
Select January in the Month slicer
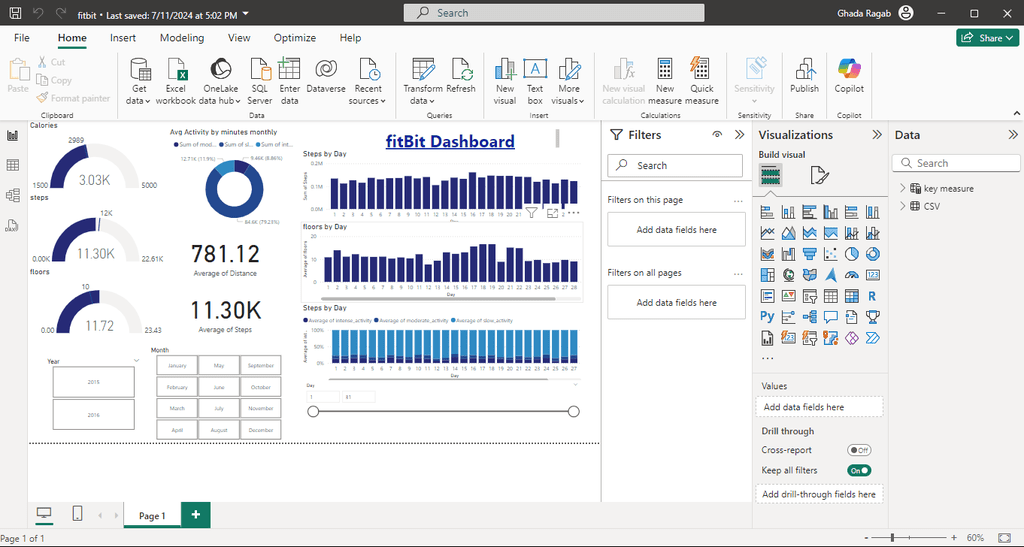tap(177, 366)
